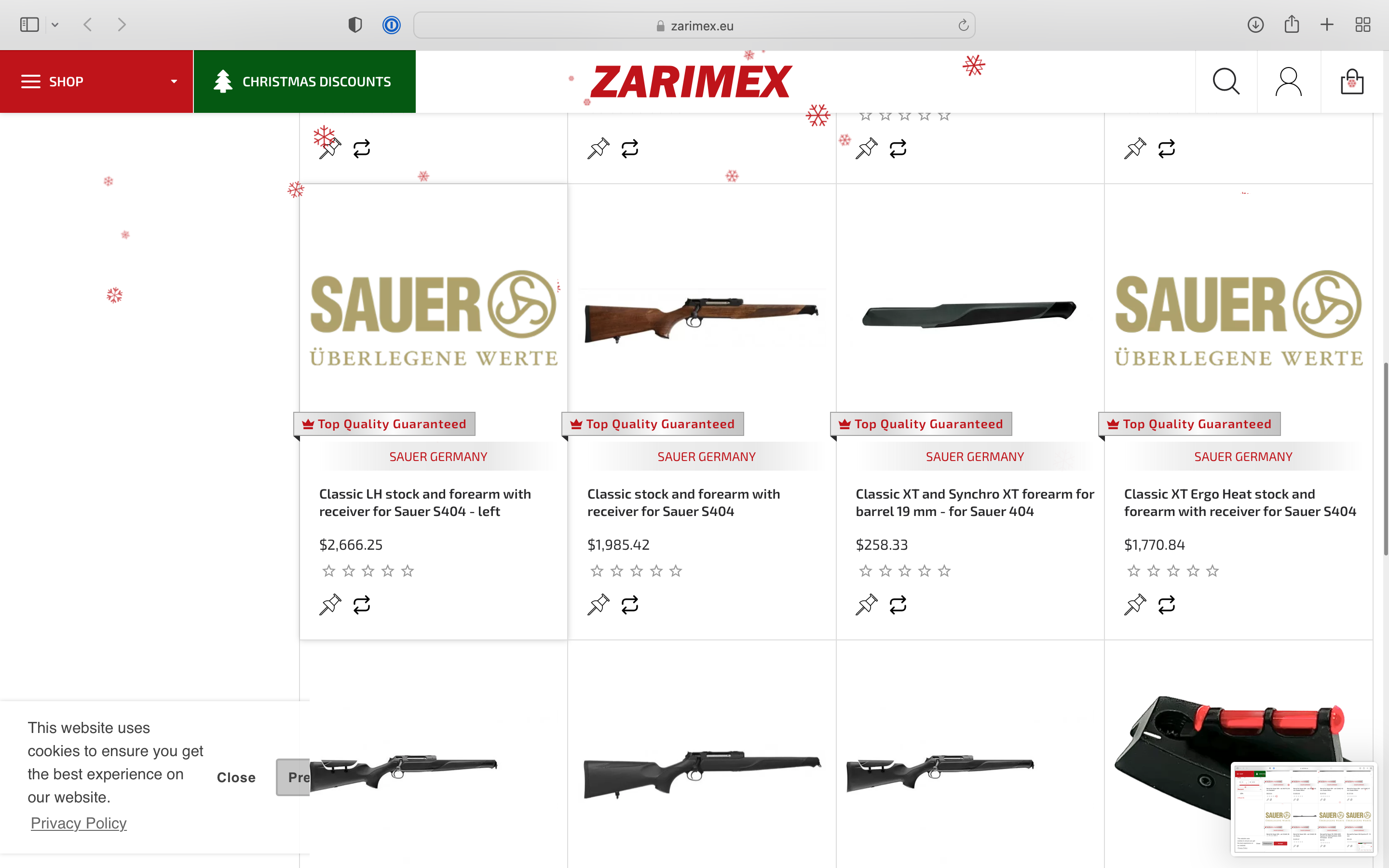Rate Classic stock S404 five stars
The image size is (1389, 868).
(676, 570)
